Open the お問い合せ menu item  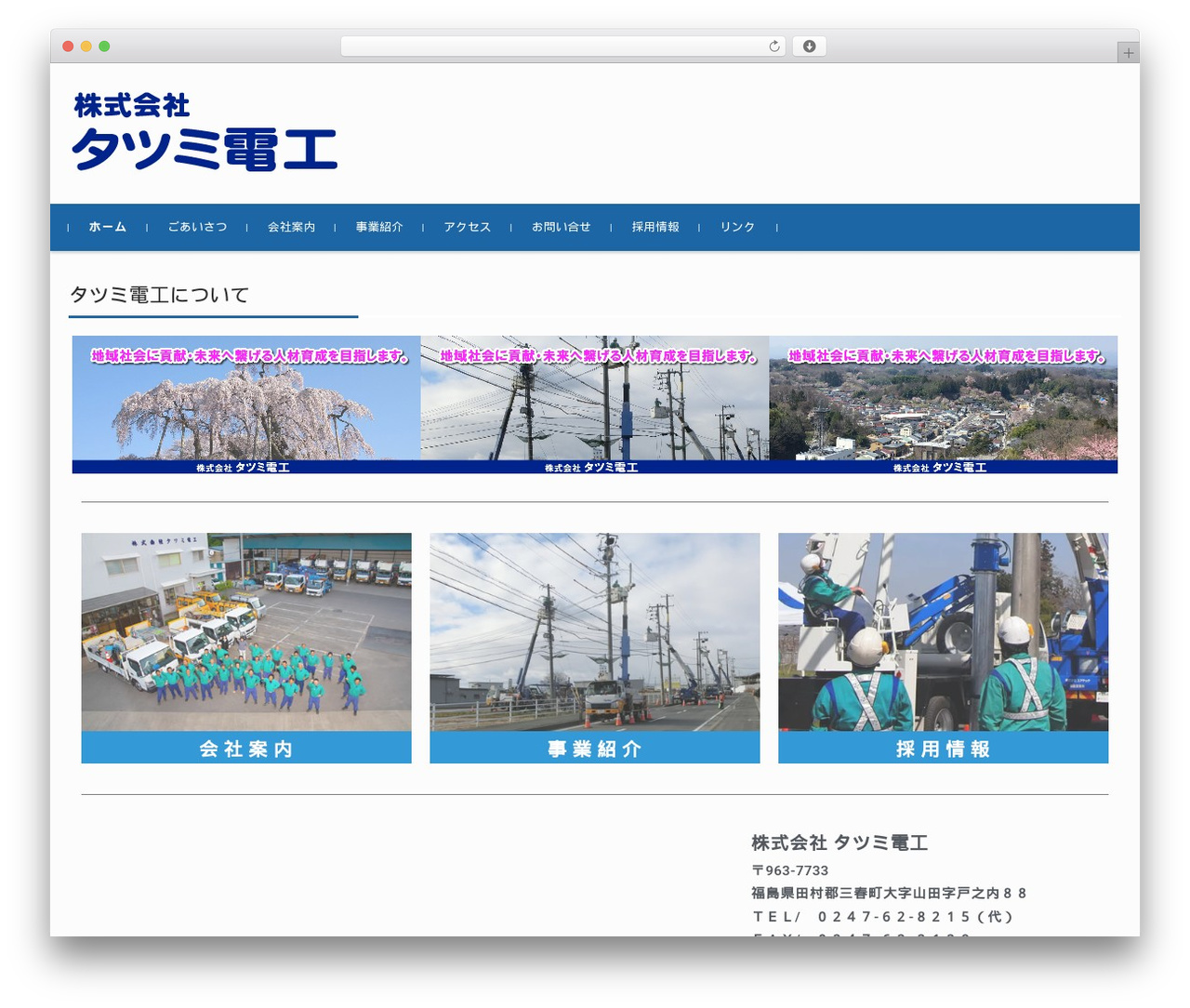[x=561, y=227]
